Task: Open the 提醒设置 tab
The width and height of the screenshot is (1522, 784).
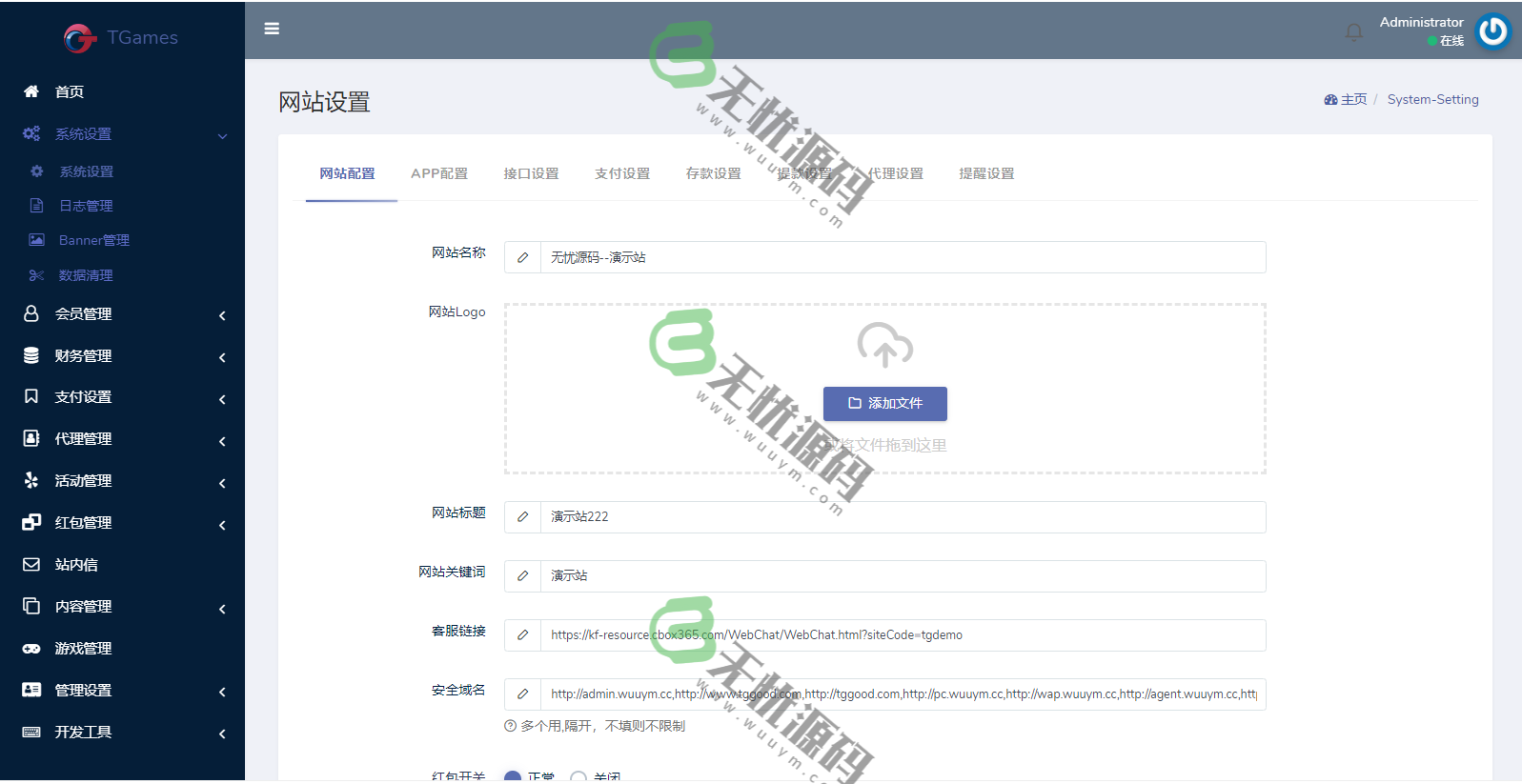Action: click(986, 173)
